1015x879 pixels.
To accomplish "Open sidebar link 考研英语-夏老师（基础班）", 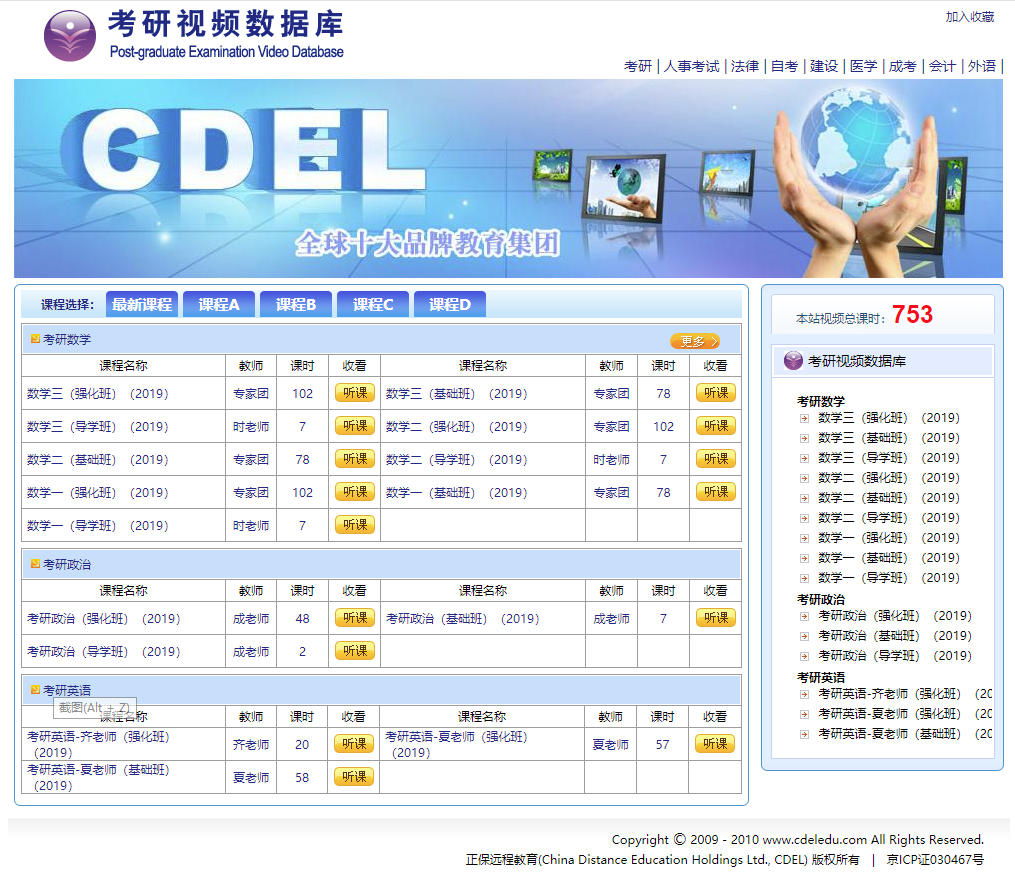I will (890, 734).
